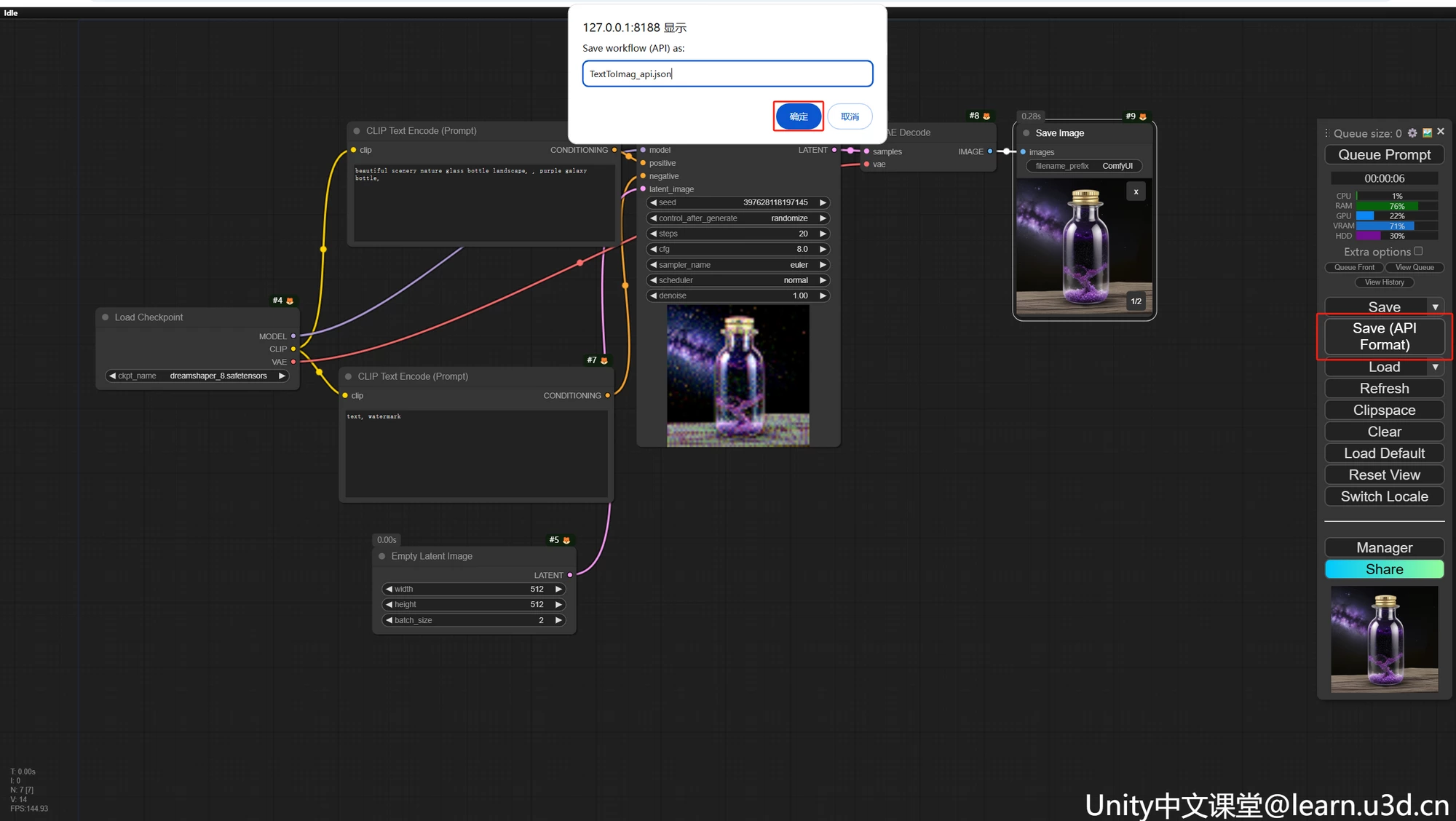Open Load button dropdown arrow
Image resolution: width=1456 pixels, height=821 pixels.
1435,368
